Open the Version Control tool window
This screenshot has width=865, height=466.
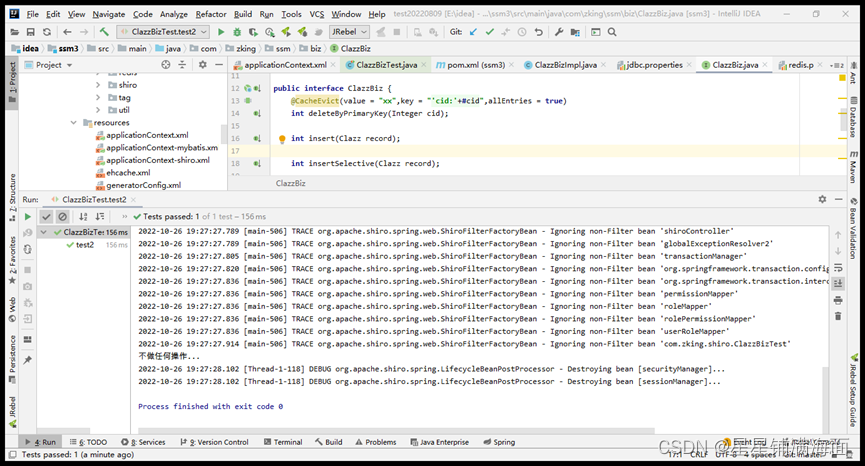[x=215, y=442]
